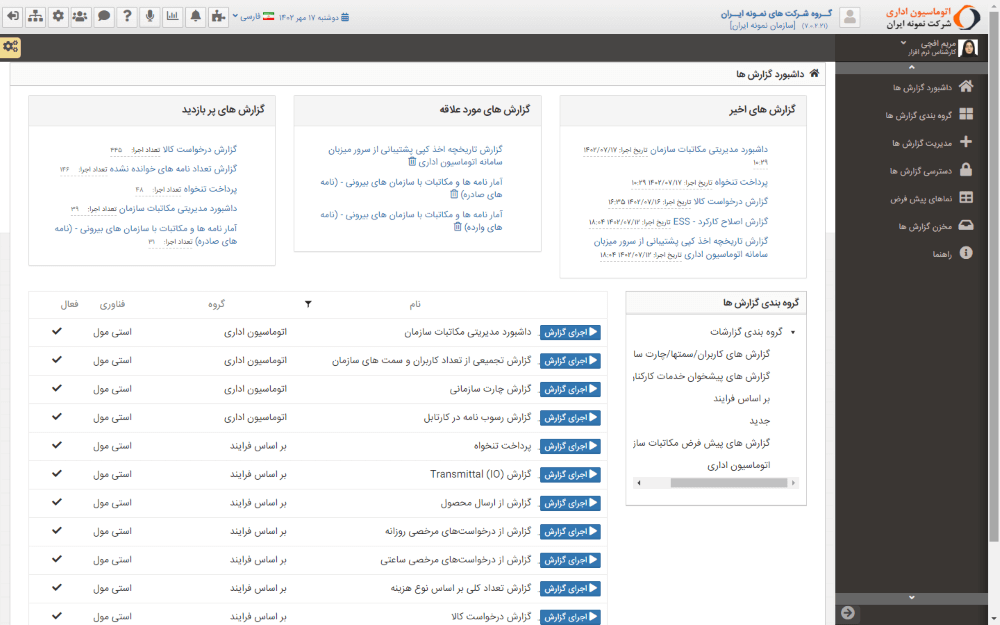
Task: Open the settings gear icon in the top toolbar
Action: tap(58, 16)
